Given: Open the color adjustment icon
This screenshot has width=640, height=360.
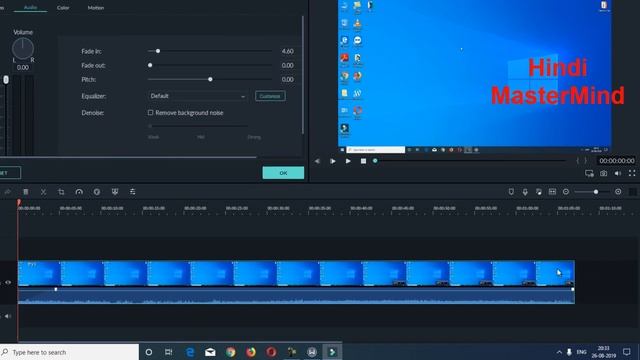Looking at the screenshot, I should (97, 192).
